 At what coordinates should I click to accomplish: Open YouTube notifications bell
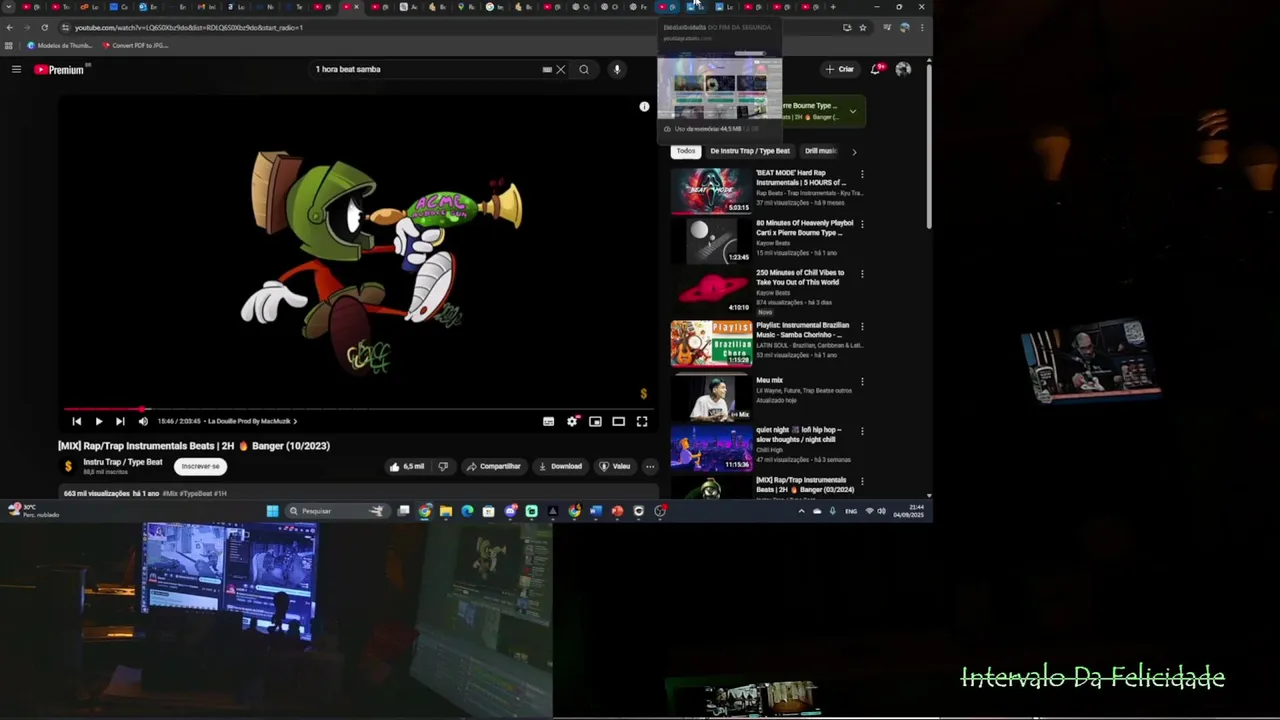[x=876, y=69]
